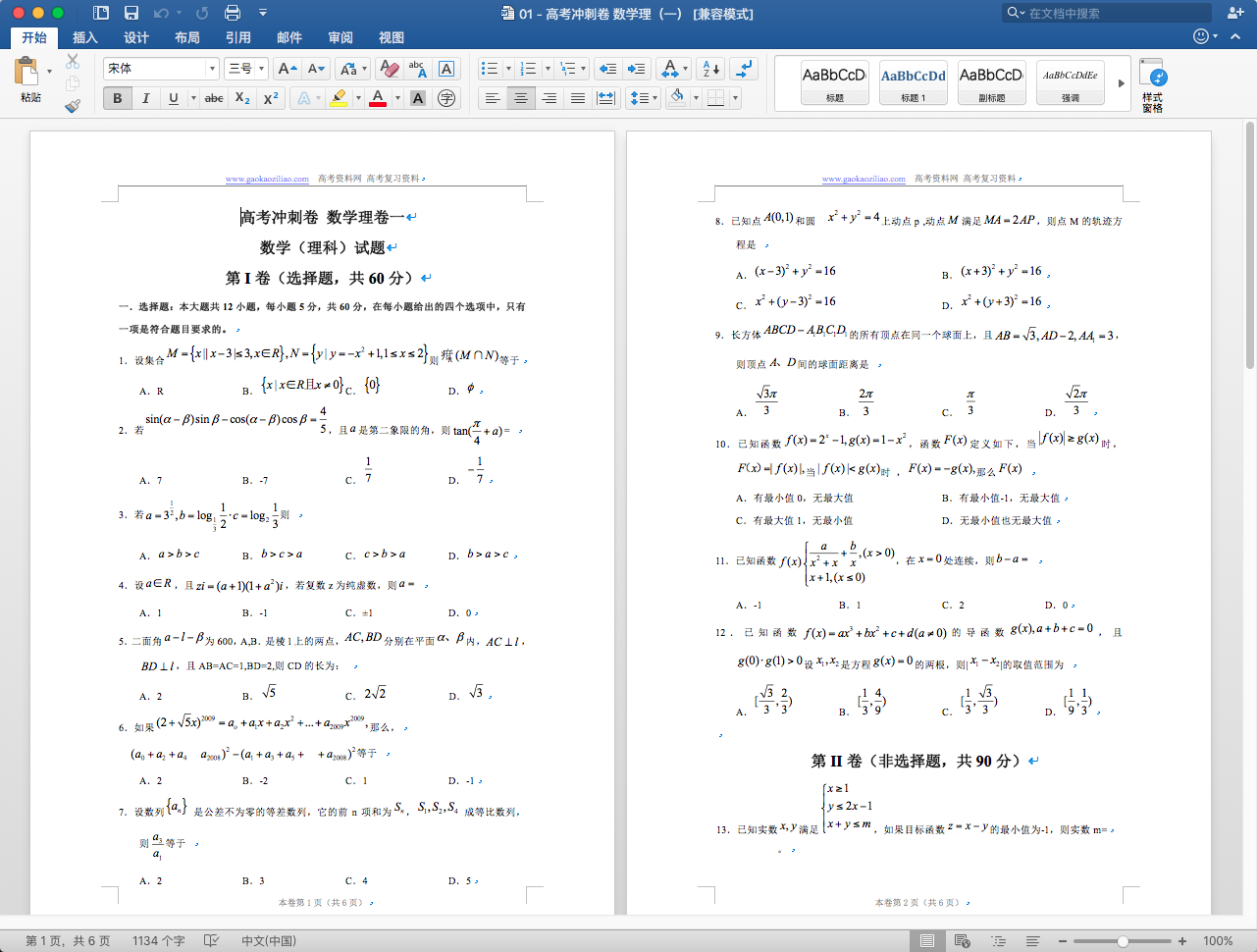Select the Format Painter brush

pos(73,105)
